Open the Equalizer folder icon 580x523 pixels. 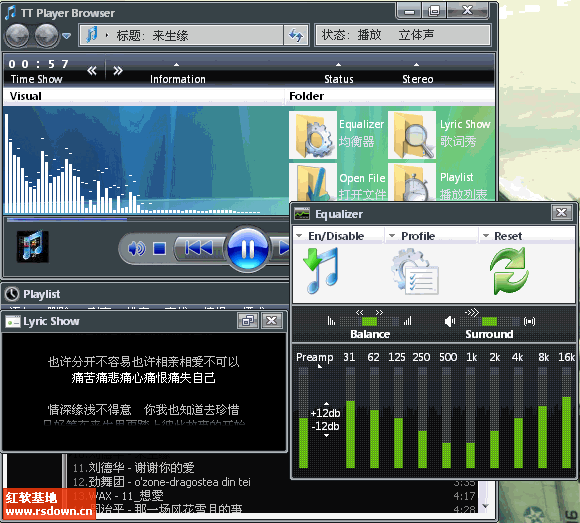313,135
